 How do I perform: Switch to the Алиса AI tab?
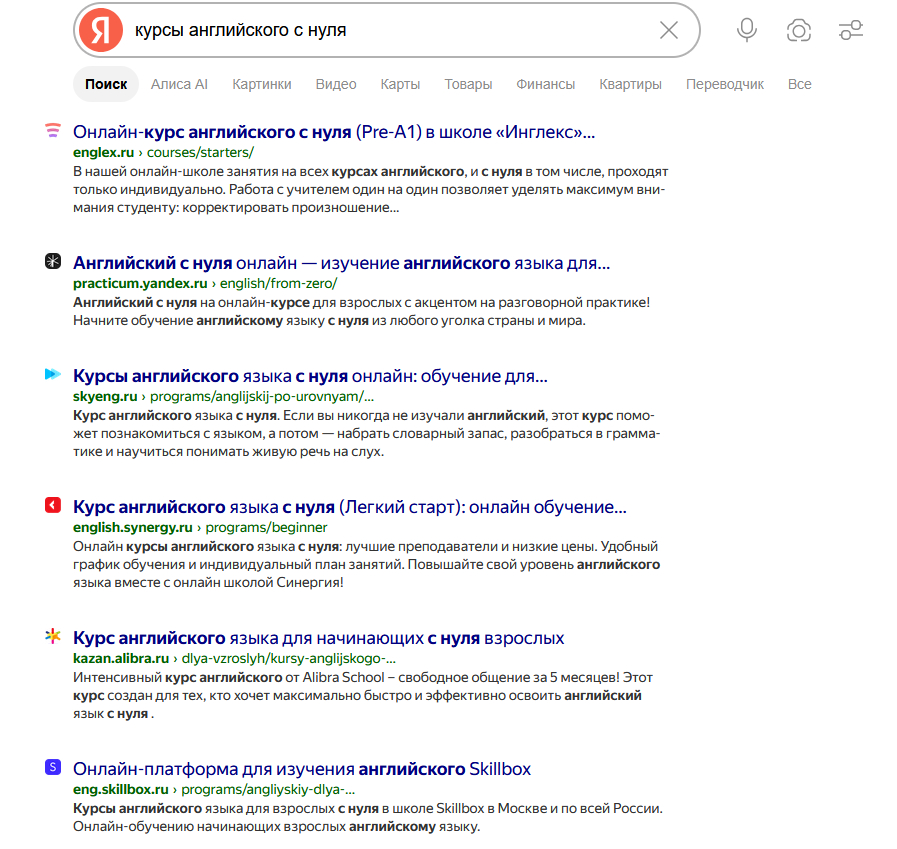[179, 84]
